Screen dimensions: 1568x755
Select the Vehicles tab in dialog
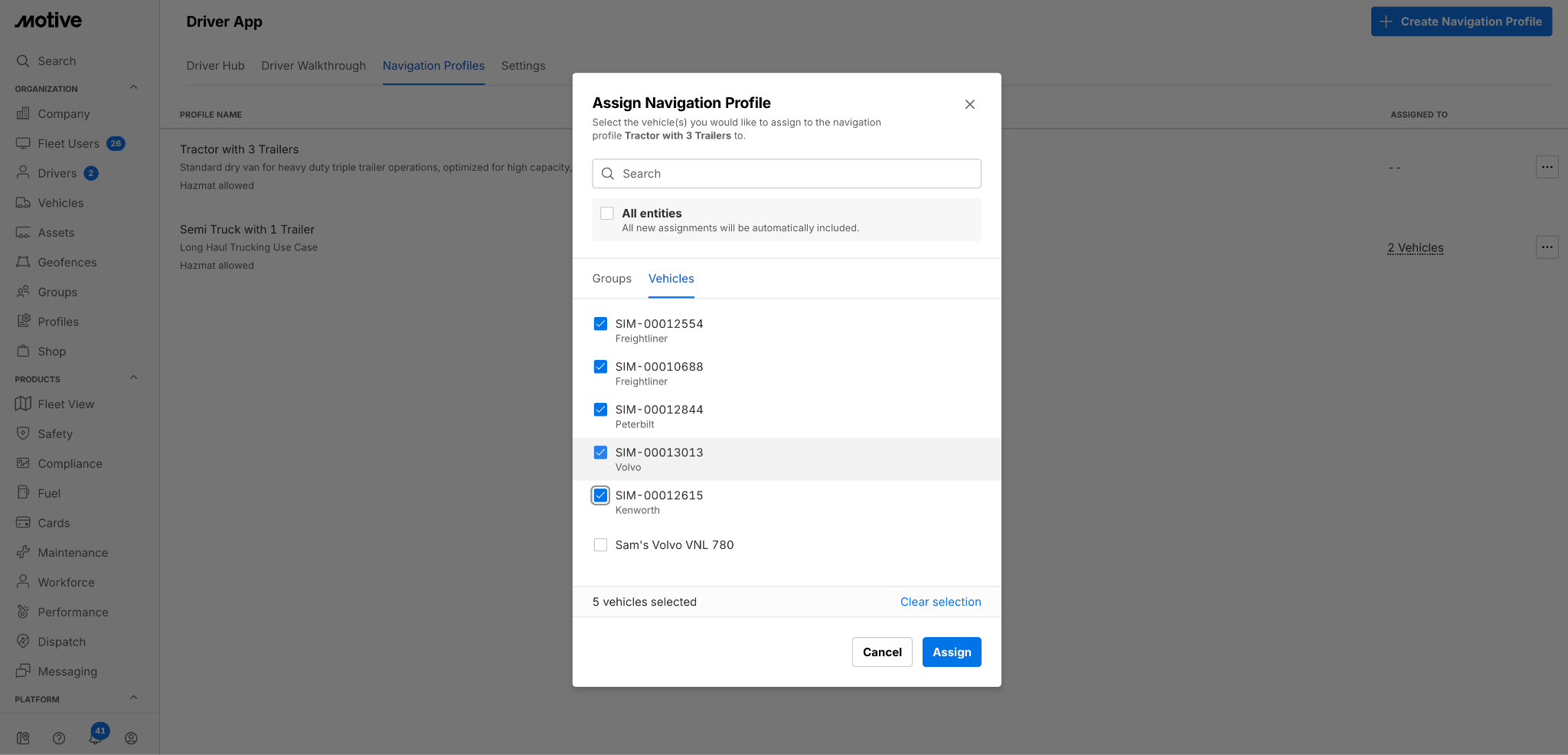(671, 279)
